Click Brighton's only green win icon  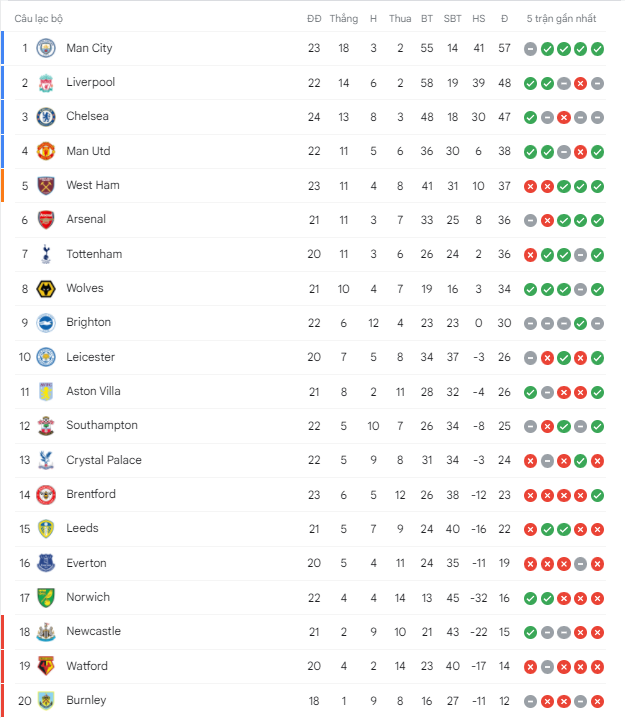581,324
